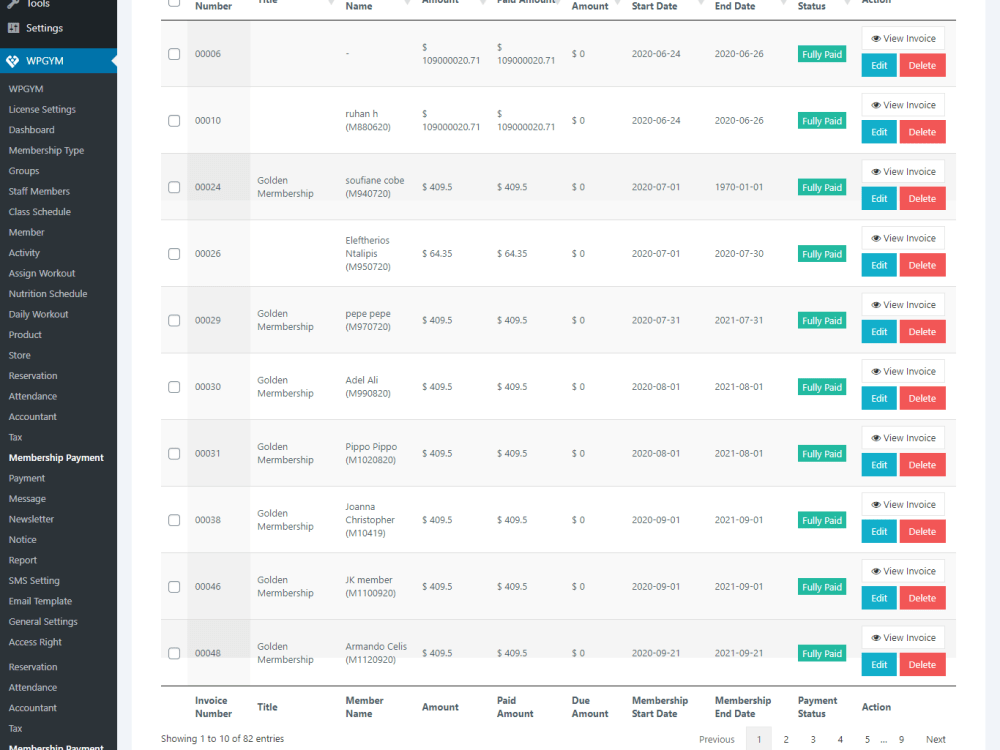The image size is (1000, 750).
Task: Delete invoice 00038
Action: tap(922, 532)
